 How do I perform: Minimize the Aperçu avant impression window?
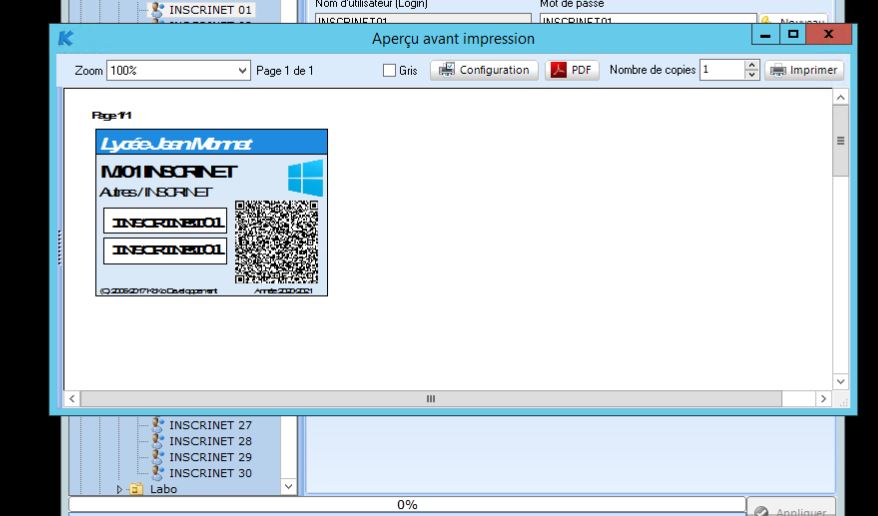click(765, 35)
